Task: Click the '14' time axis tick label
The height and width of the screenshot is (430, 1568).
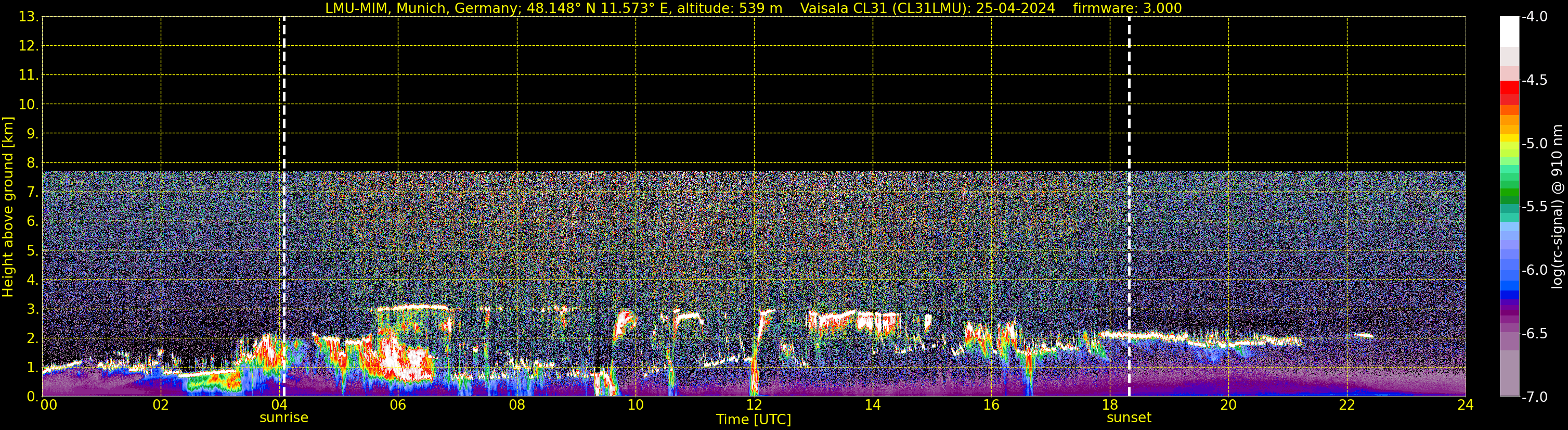Action: 873,406
